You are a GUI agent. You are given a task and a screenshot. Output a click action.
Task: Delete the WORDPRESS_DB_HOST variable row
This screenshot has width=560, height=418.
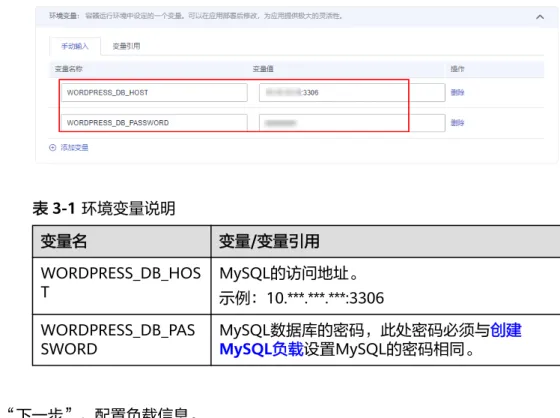tap(457, 93)
